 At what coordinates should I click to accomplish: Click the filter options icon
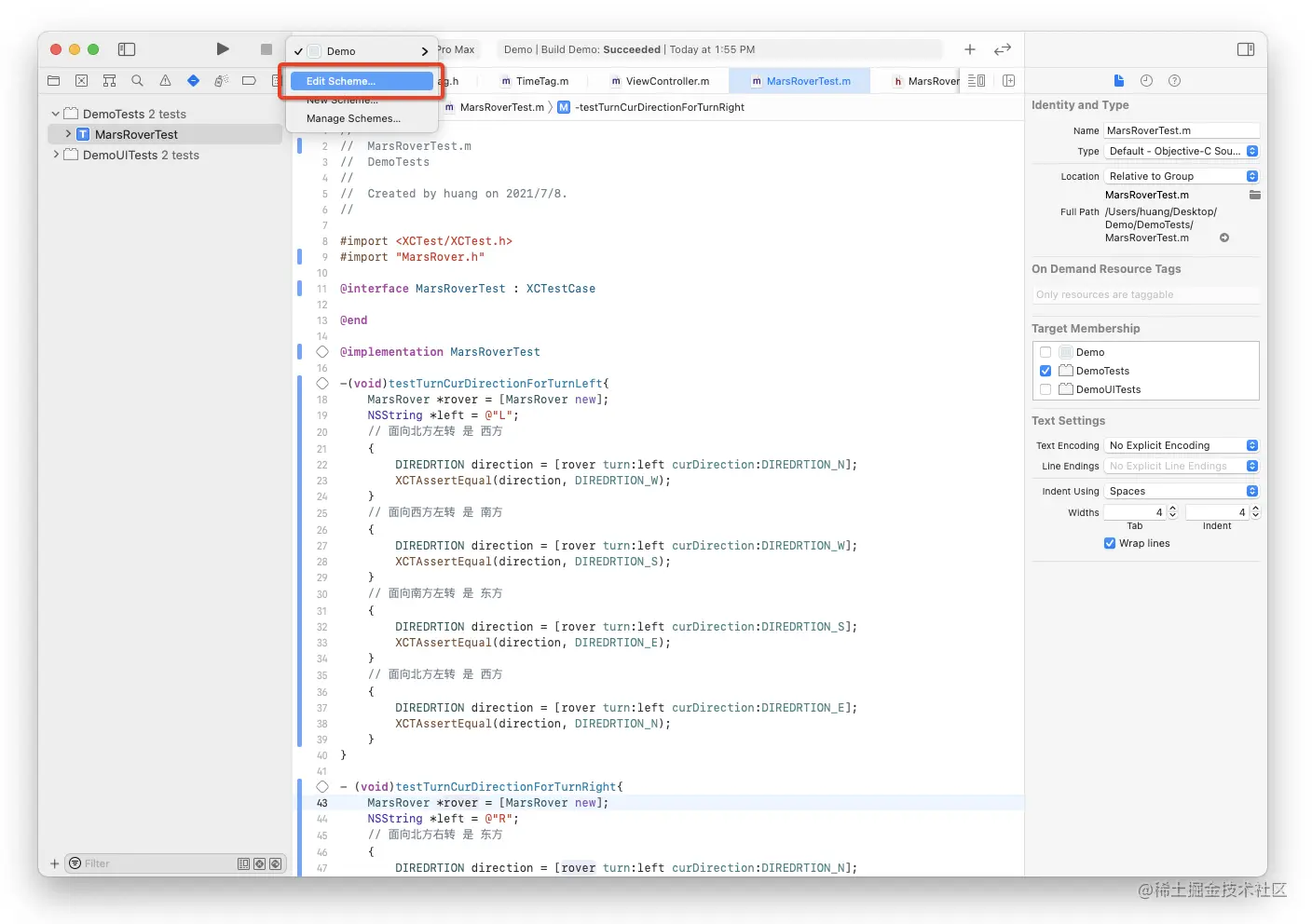75,863
